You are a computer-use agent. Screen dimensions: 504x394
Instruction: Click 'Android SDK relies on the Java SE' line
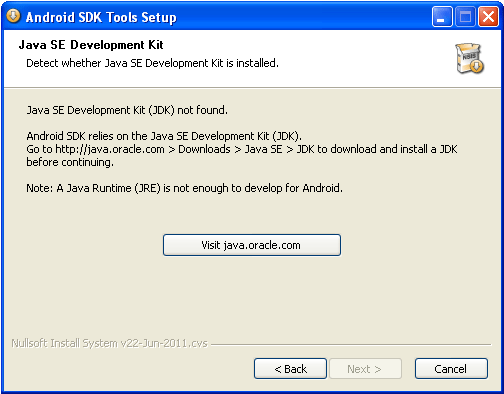(x=164, y=136)
